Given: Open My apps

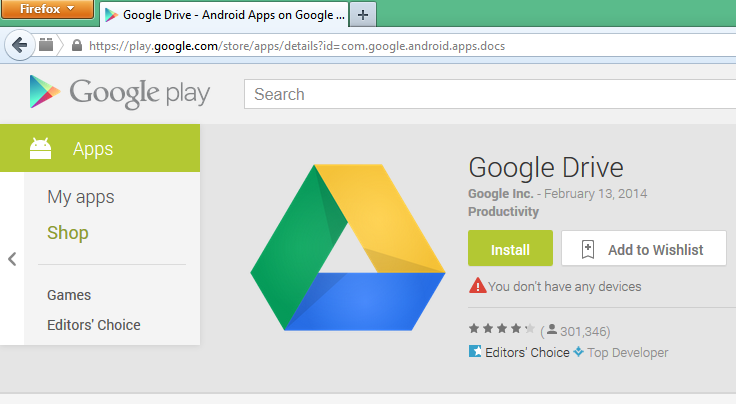Looking at the screenshot, I should click(x=81, y=197).
